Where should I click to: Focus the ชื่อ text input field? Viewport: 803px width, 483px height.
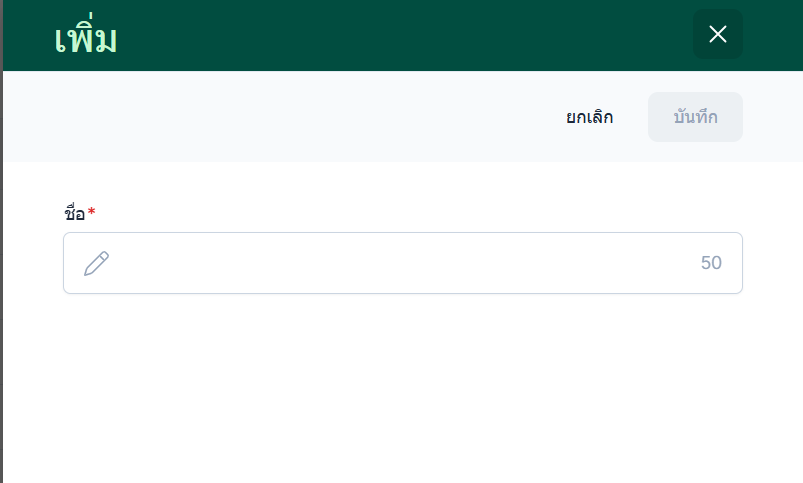[x=400, y=263]
